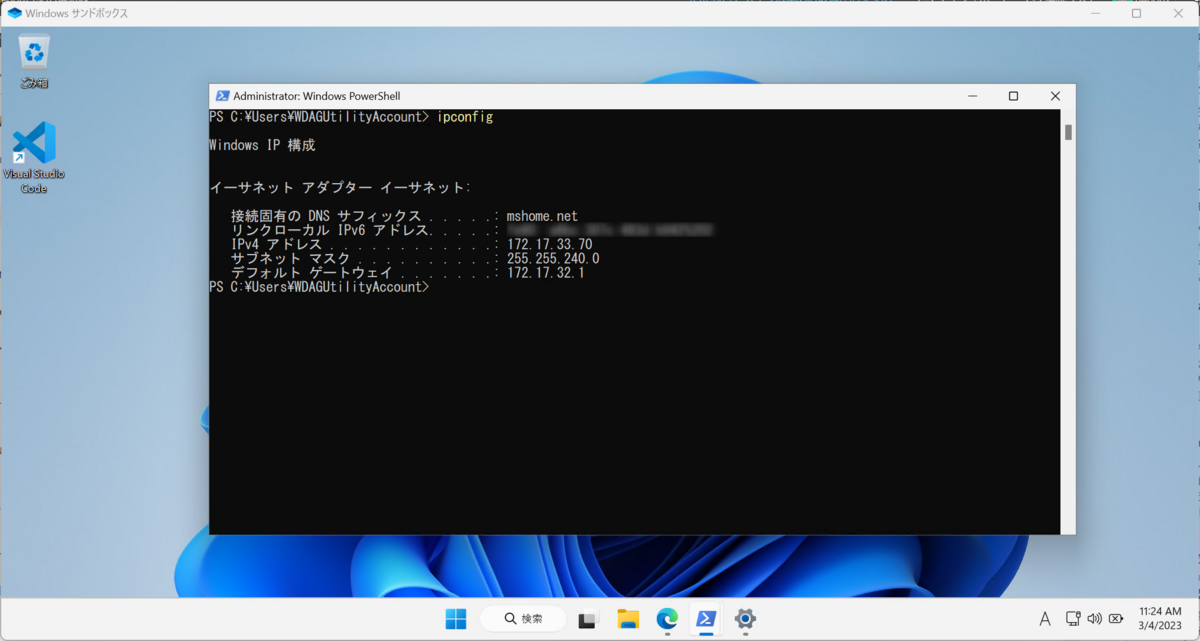Minimize the Administrator: Windows PowerShell window
This screenshot has height=641, width=1200.
coord(972,96)
